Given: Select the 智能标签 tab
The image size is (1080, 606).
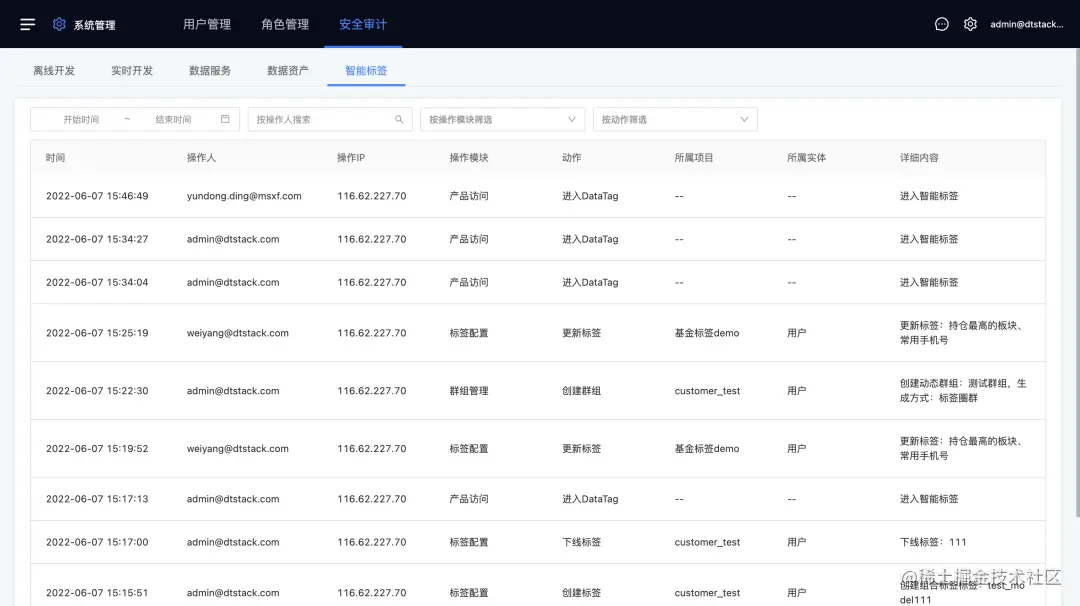Looking at the screenshot, I should tap(366, 70).
